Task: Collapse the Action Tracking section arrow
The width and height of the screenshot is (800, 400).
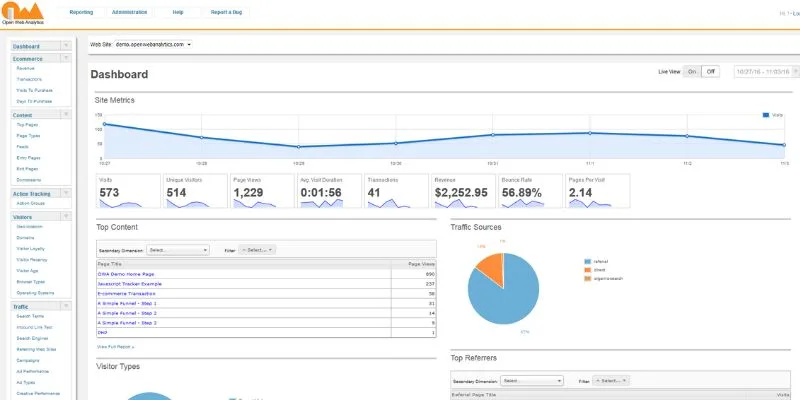Action: 66,193
